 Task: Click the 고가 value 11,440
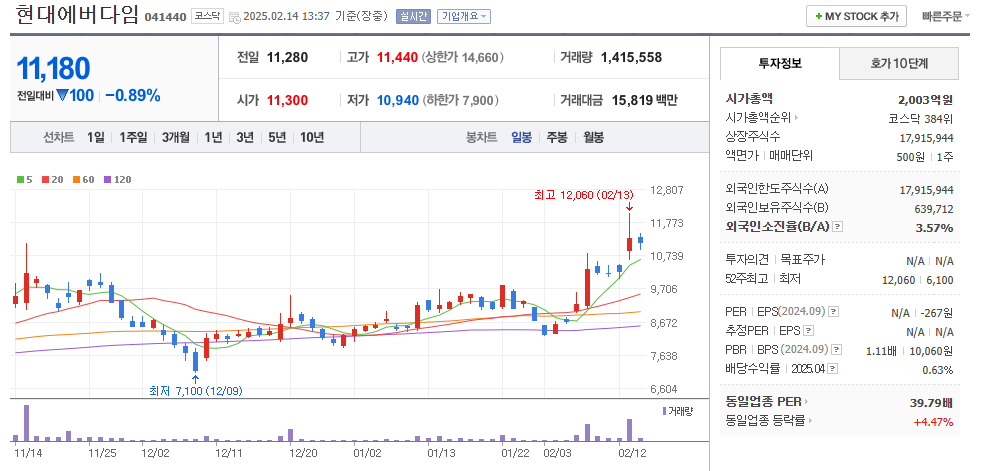click(397, 58)
